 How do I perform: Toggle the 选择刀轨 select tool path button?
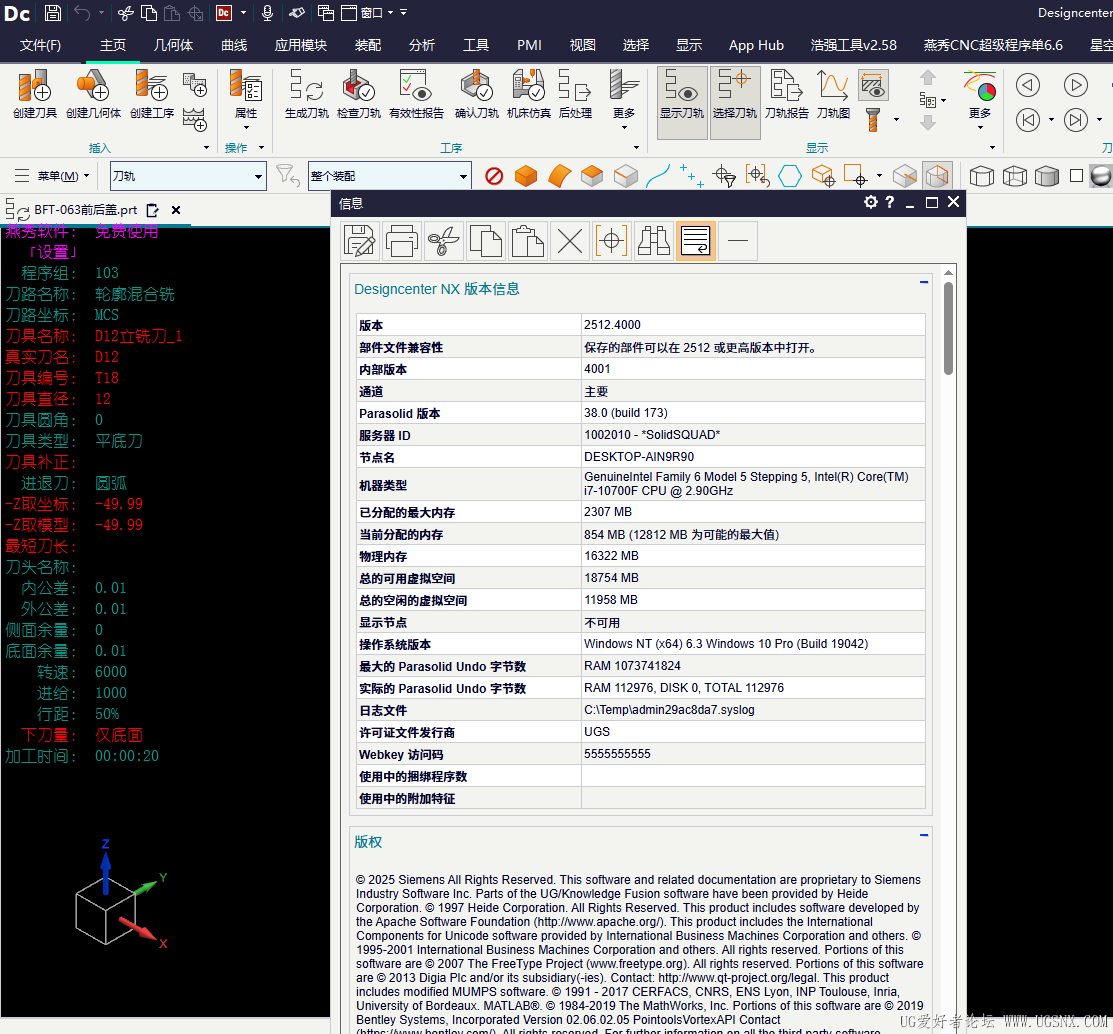(x=735, y=94)
